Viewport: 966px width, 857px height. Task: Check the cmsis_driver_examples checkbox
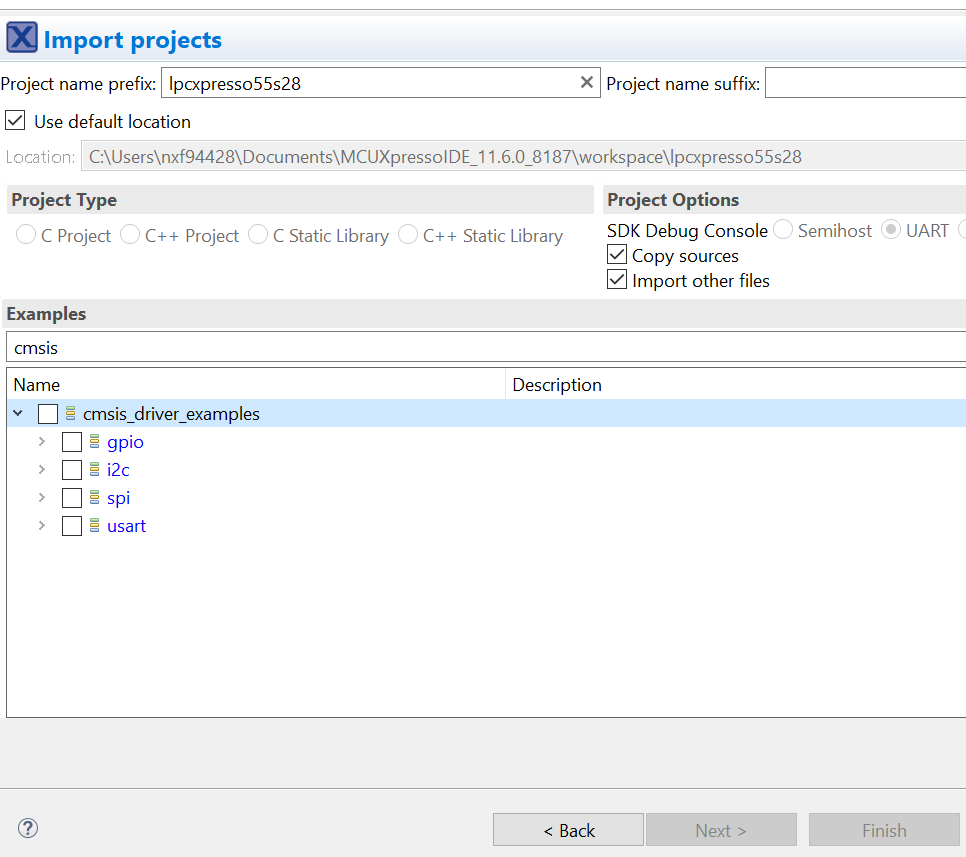point(47,413)
